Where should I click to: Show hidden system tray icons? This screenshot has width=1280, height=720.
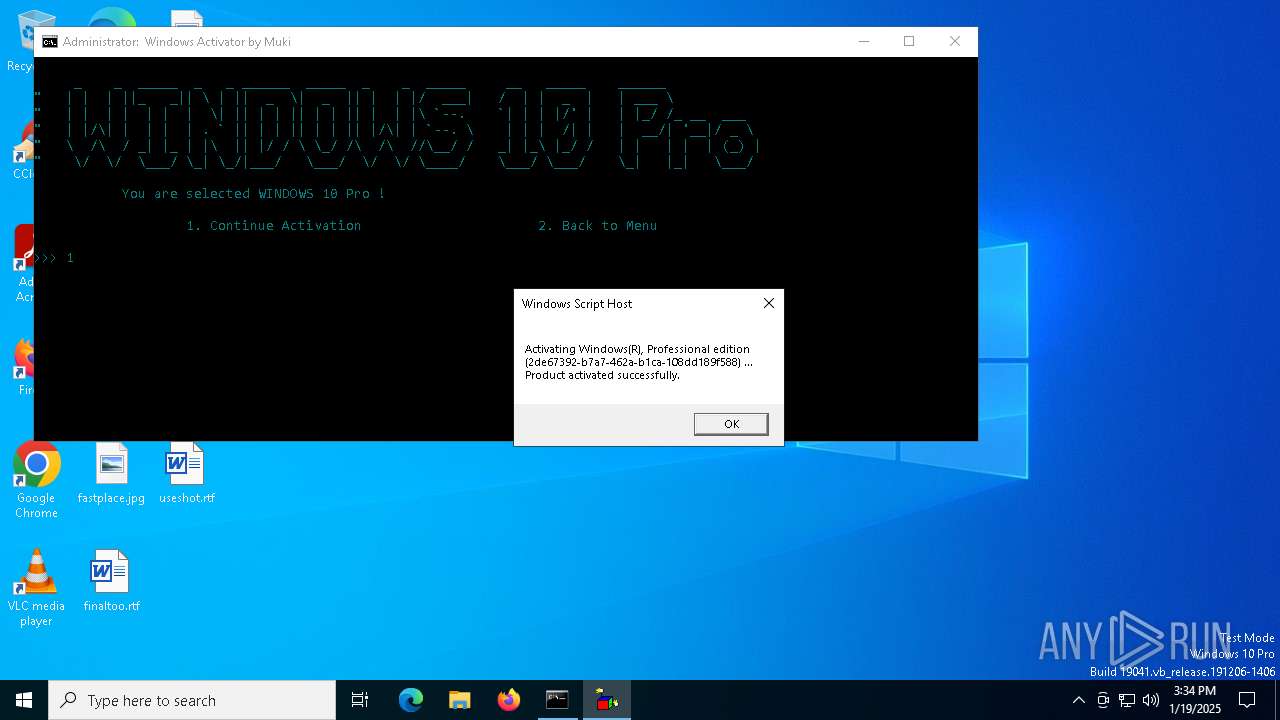point(1078,700)
